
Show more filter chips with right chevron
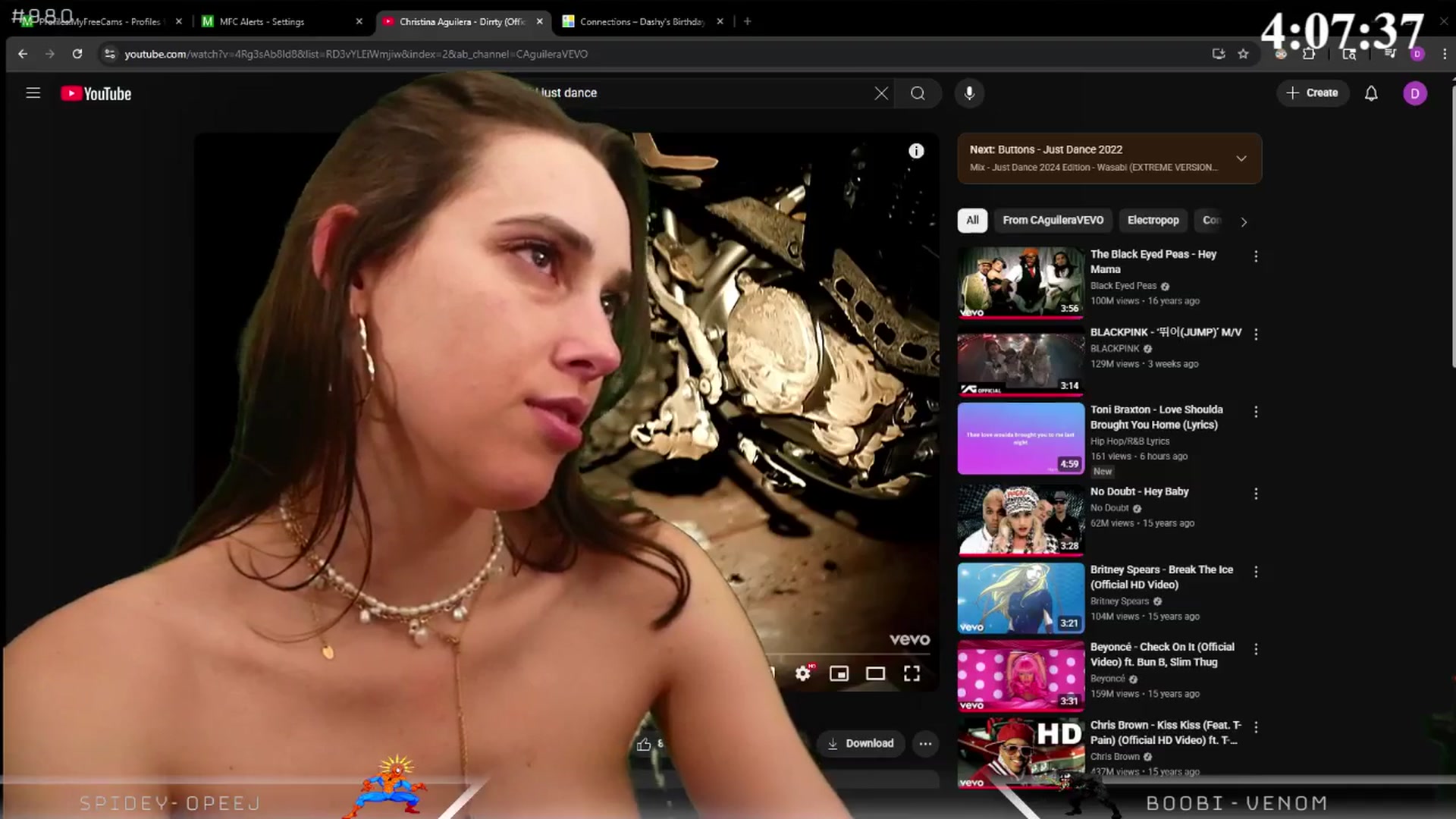1244,221
